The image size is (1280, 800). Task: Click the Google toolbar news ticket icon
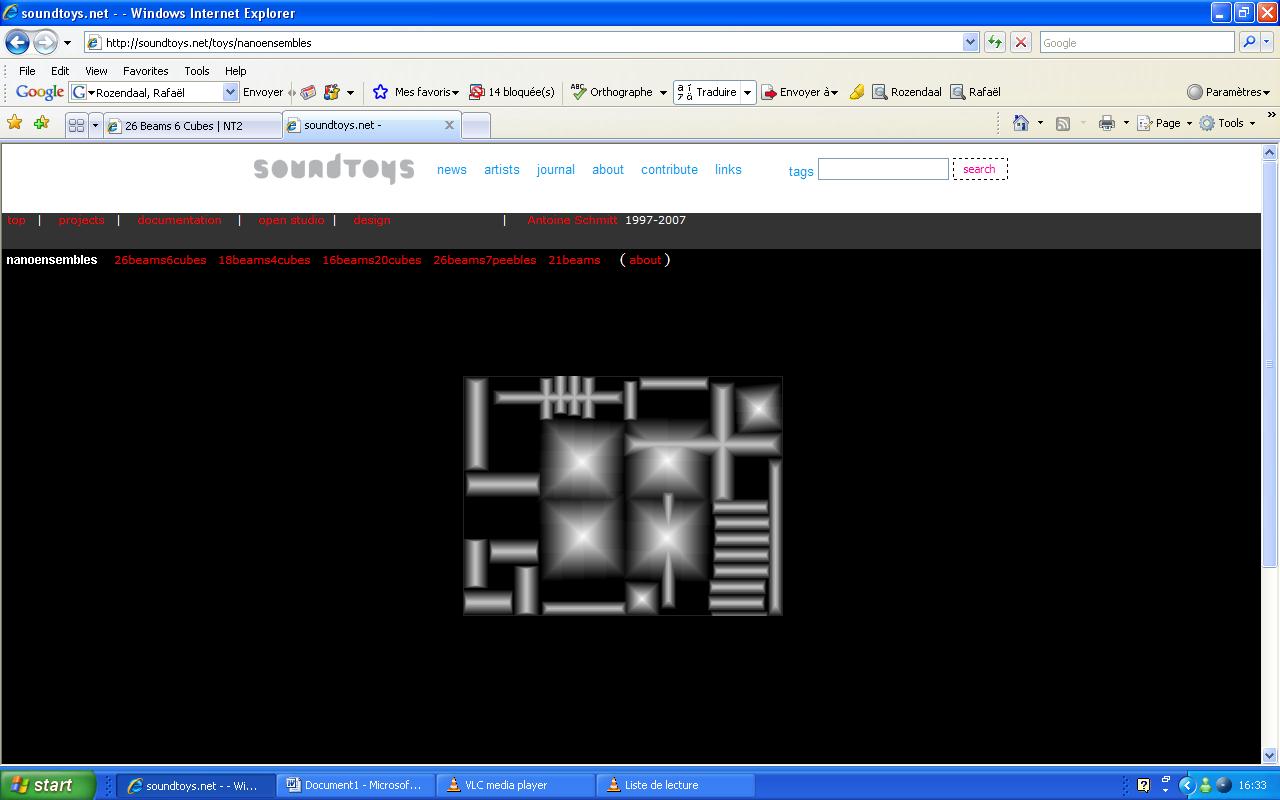pyautogui.click(x=308, y=92)
